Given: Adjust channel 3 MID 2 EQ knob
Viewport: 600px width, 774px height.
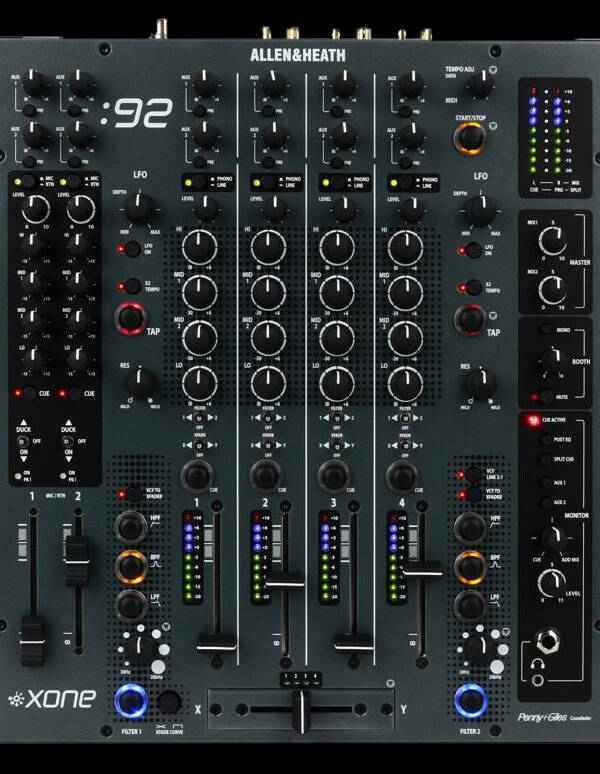Looking at the screenshot, I should [337, 338].
